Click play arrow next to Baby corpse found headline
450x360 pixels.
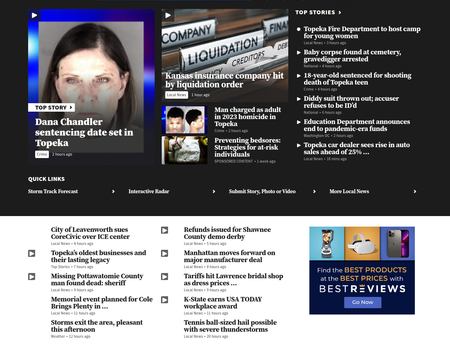coord(299,52)
